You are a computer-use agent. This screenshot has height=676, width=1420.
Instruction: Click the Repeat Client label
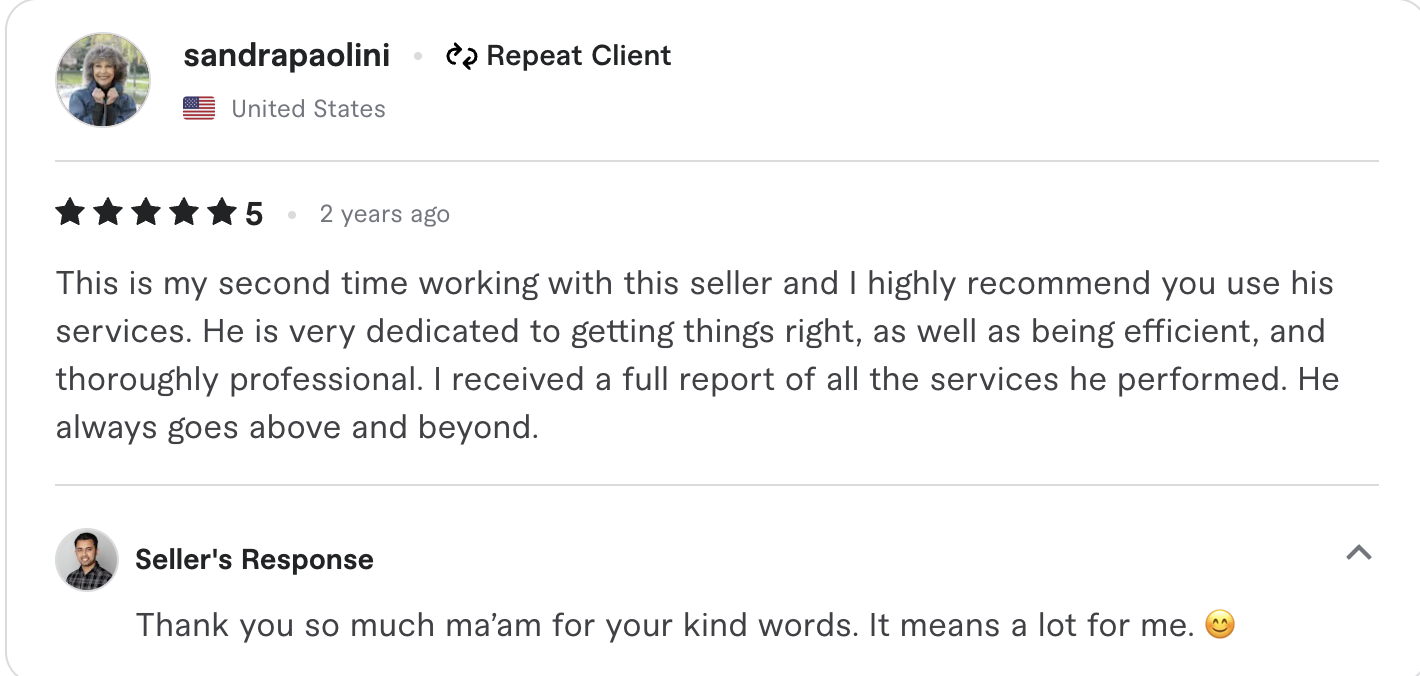[x=578, y=55]
